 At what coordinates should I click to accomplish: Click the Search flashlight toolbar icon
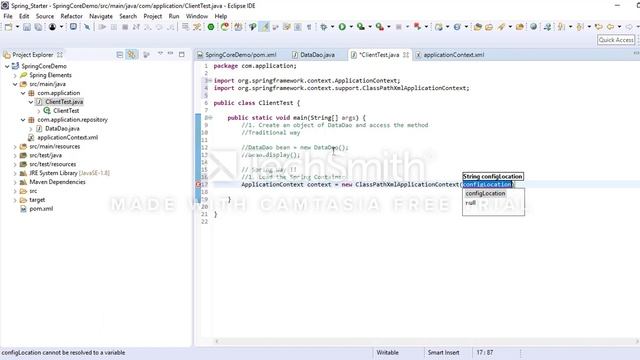[501, 27]
